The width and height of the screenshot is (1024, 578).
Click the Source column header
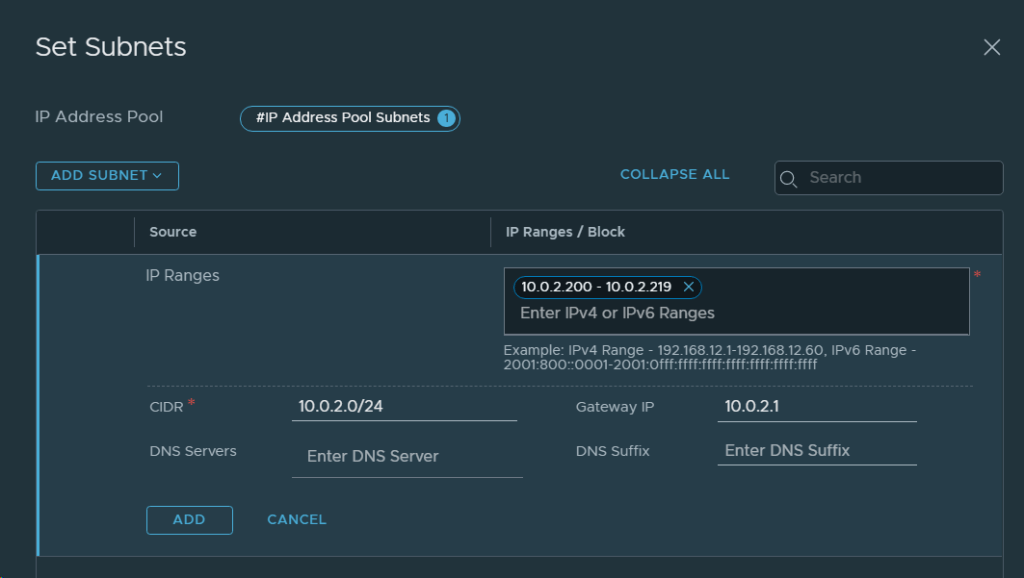[x=173, y=232]
